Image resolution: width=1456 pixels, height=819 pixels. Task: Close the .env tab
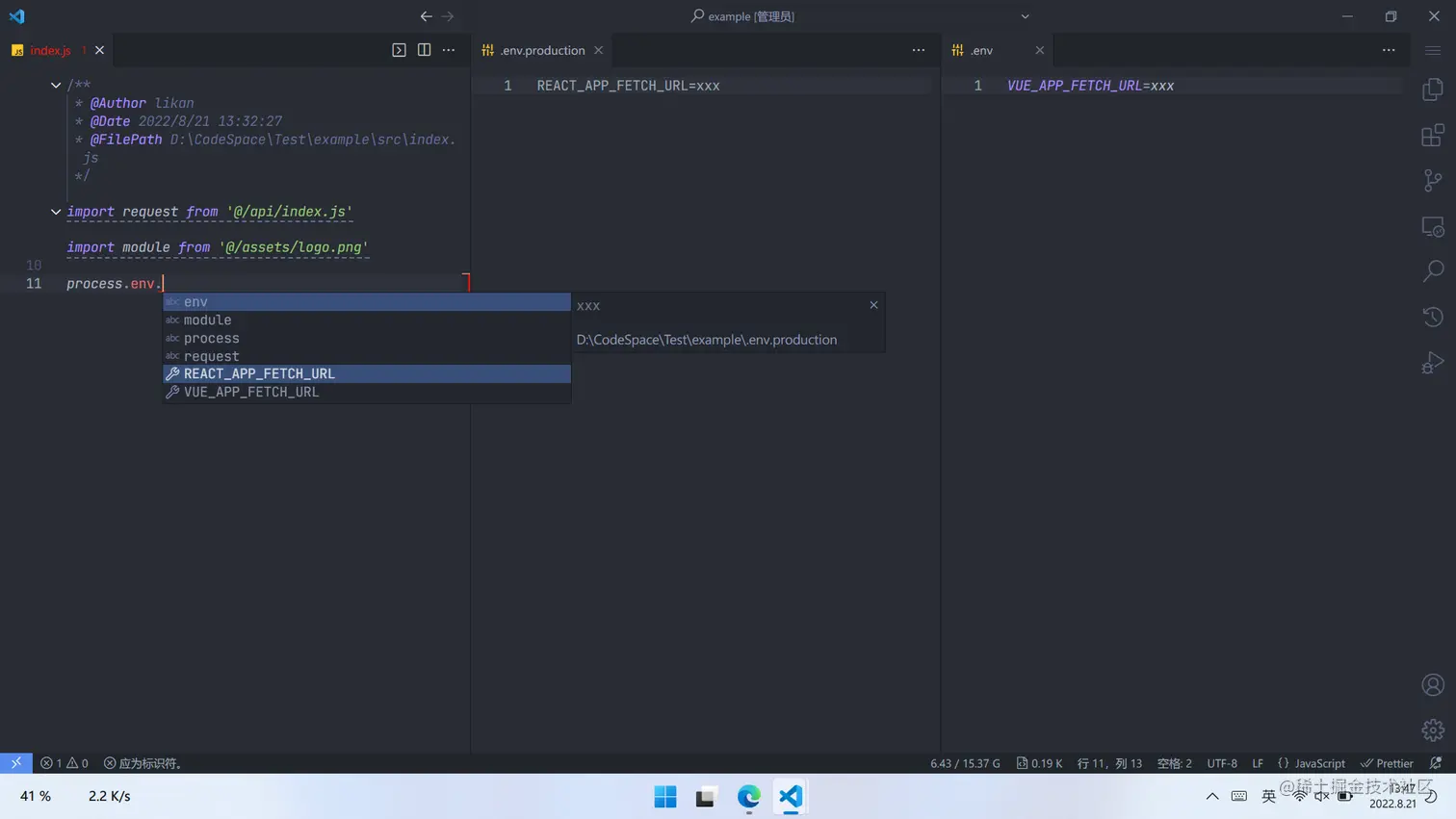pos(1039,50)
